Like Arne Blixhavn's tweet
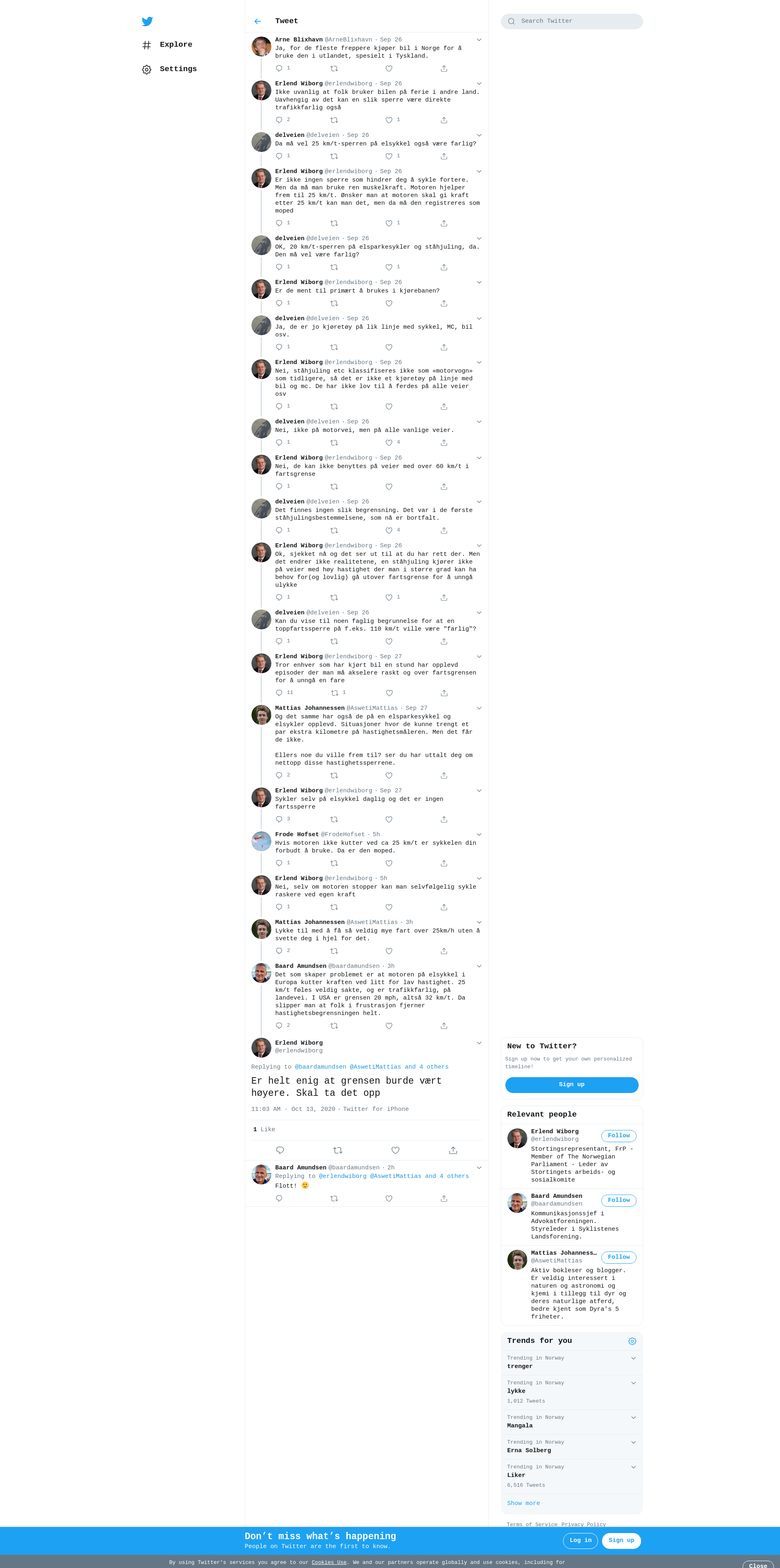This screenshot has width=780, height=1568. tap(389, 69)
